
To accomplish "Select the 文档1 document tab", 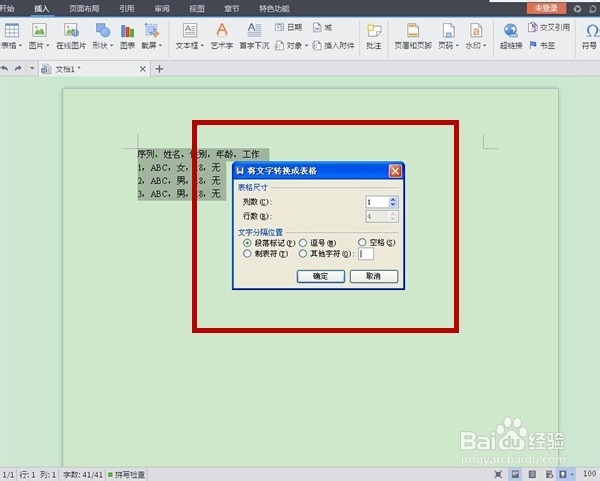I will tap(94, 69).
